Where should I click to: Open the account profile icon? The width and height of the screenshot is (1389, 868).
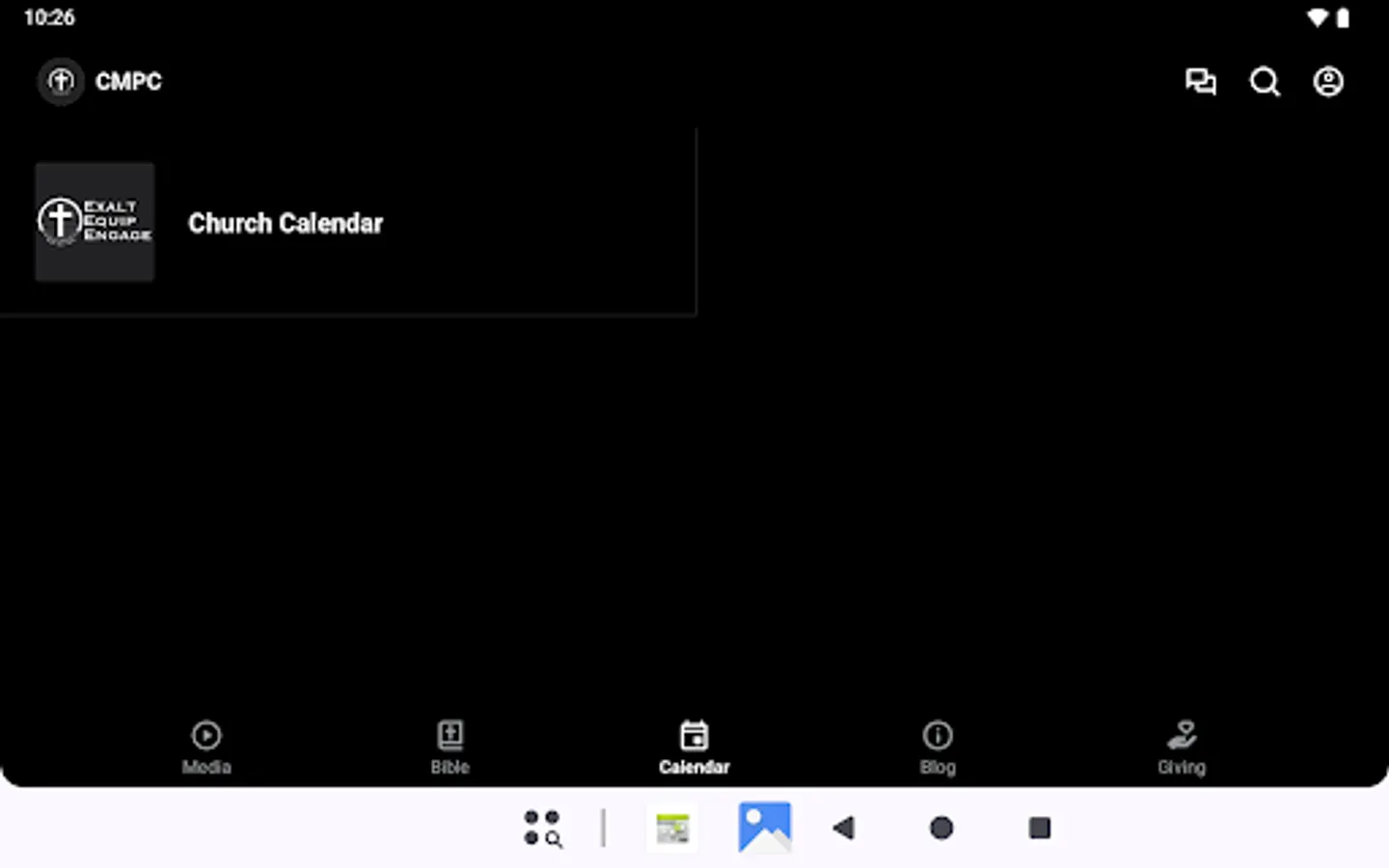tap(1328, 82)
